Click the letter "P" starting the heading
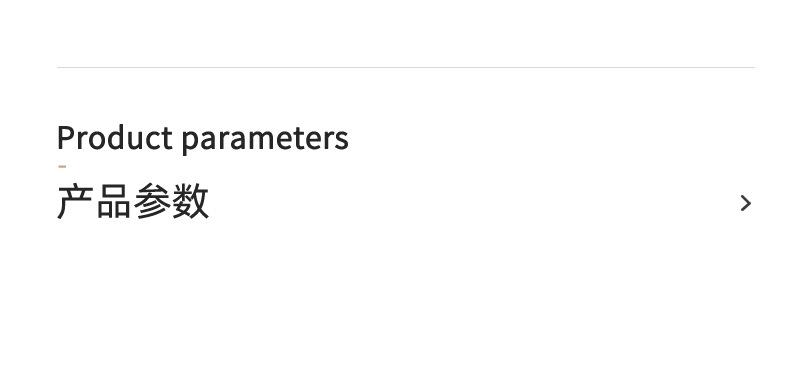790x376 pixels. pyautogui.click(x=66, y=138)
